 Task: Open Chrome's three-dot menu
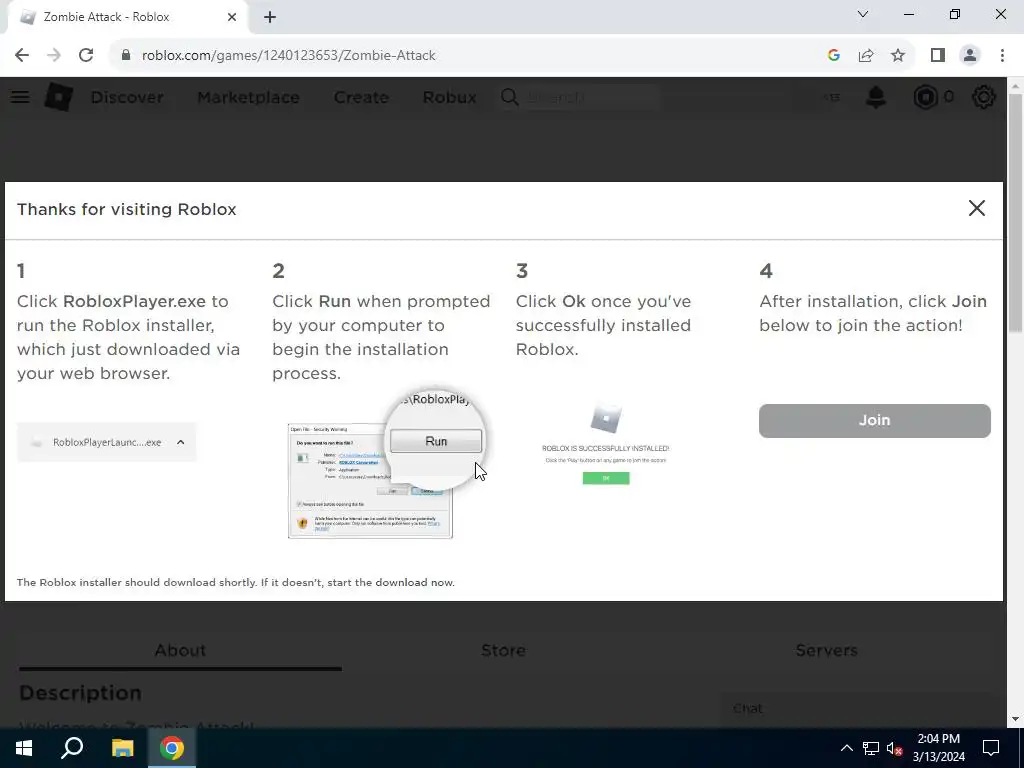coord(1002,56)
